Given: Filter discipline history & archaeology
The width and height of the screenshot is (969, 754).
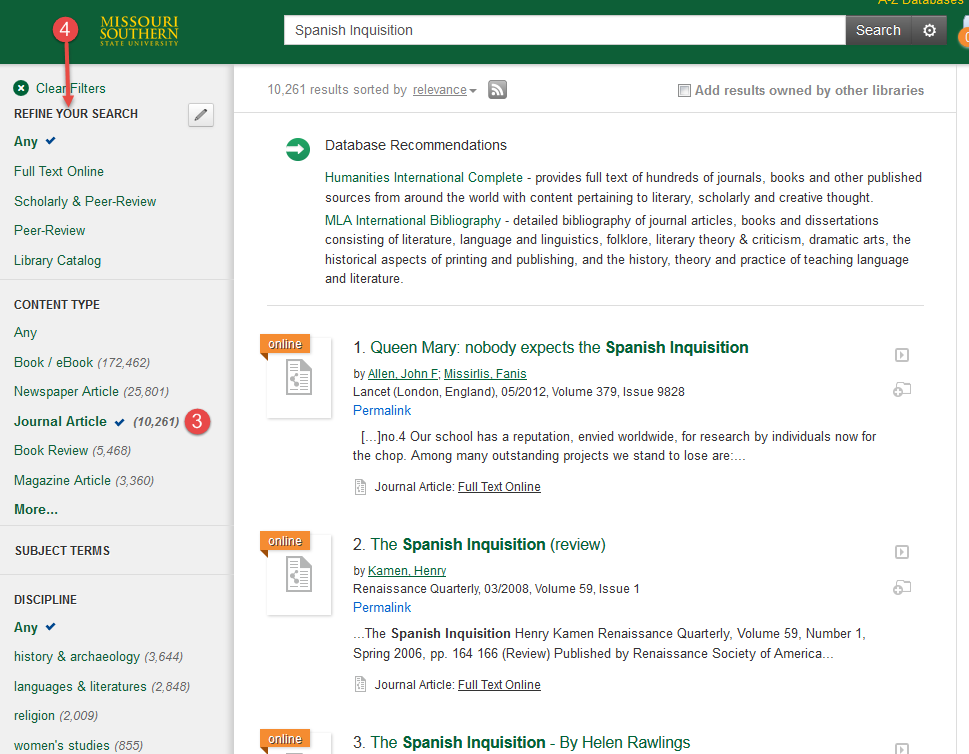Looking at the screenshot, I should 77,656.
